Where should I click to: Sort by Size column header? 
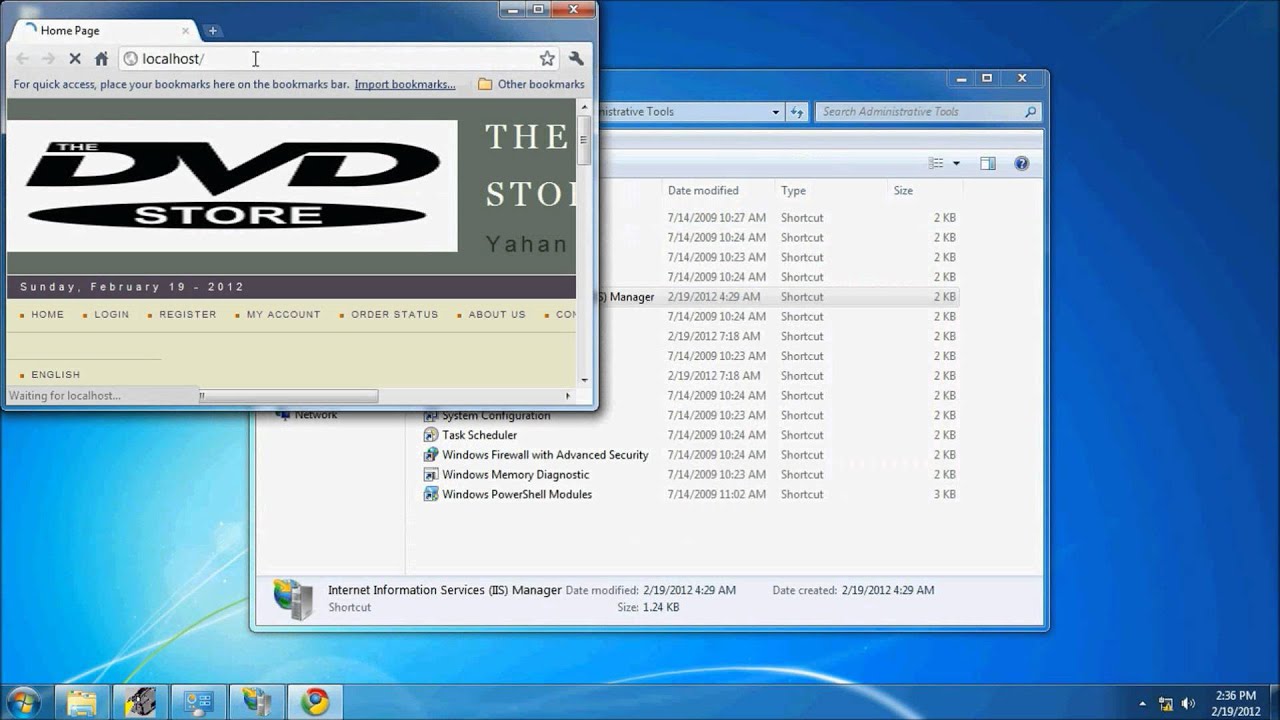[924, 190]
